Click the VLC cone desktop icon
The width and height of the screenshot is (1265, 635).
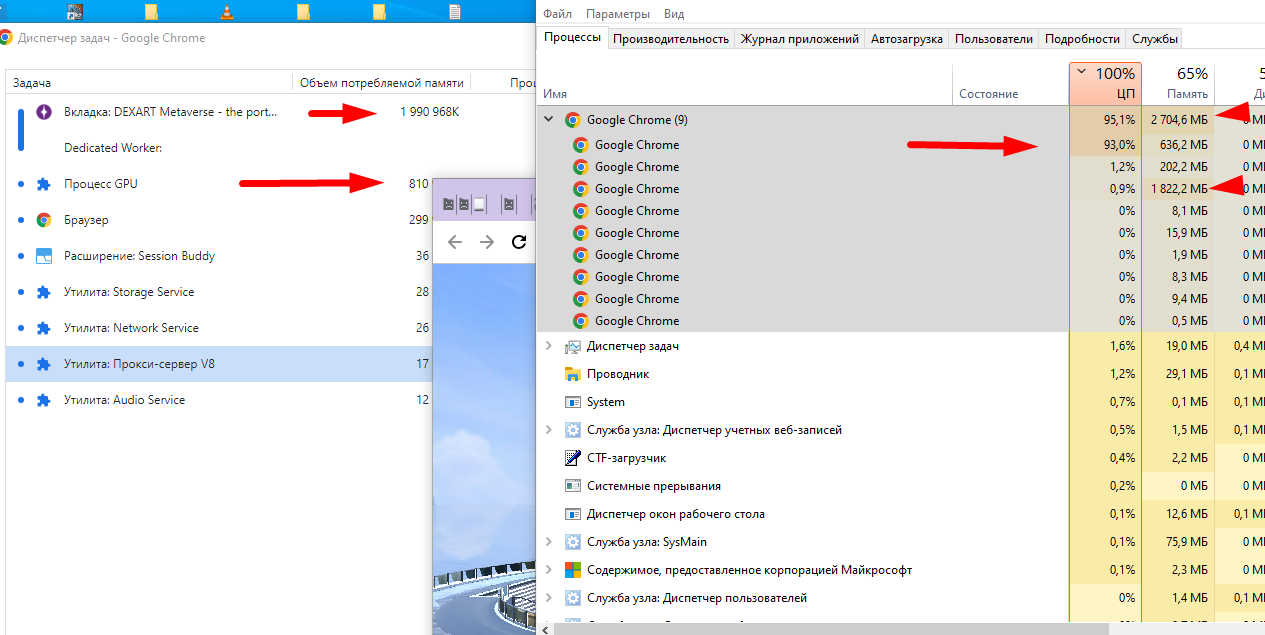pyautogui.click(x=227, y=12)
